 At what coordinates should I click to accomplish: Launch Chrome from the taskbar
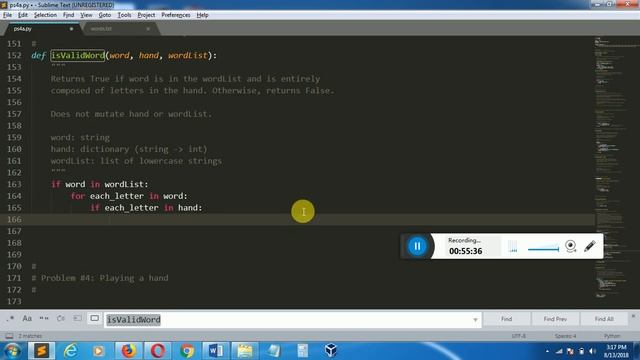pyautogui.click(x=187, y=351)
